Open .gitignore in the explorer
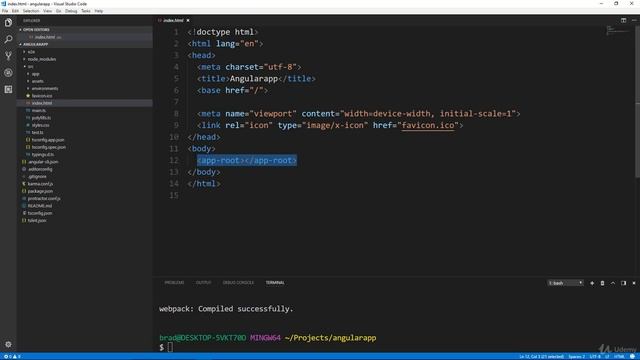 click(37, 177)
